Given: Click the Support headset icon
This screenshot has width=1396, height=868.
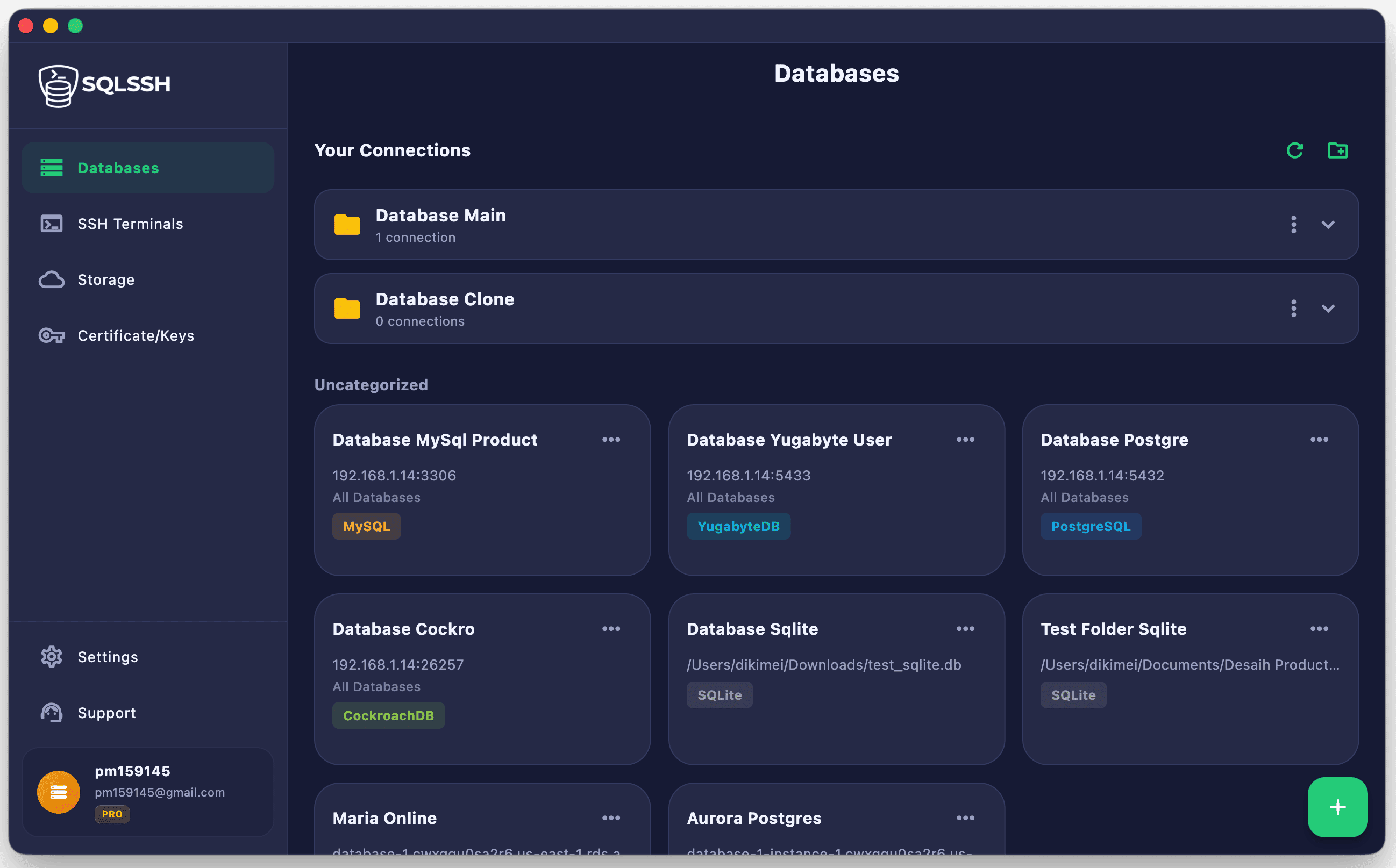Looking at the screenshot, I should point(52,713).
